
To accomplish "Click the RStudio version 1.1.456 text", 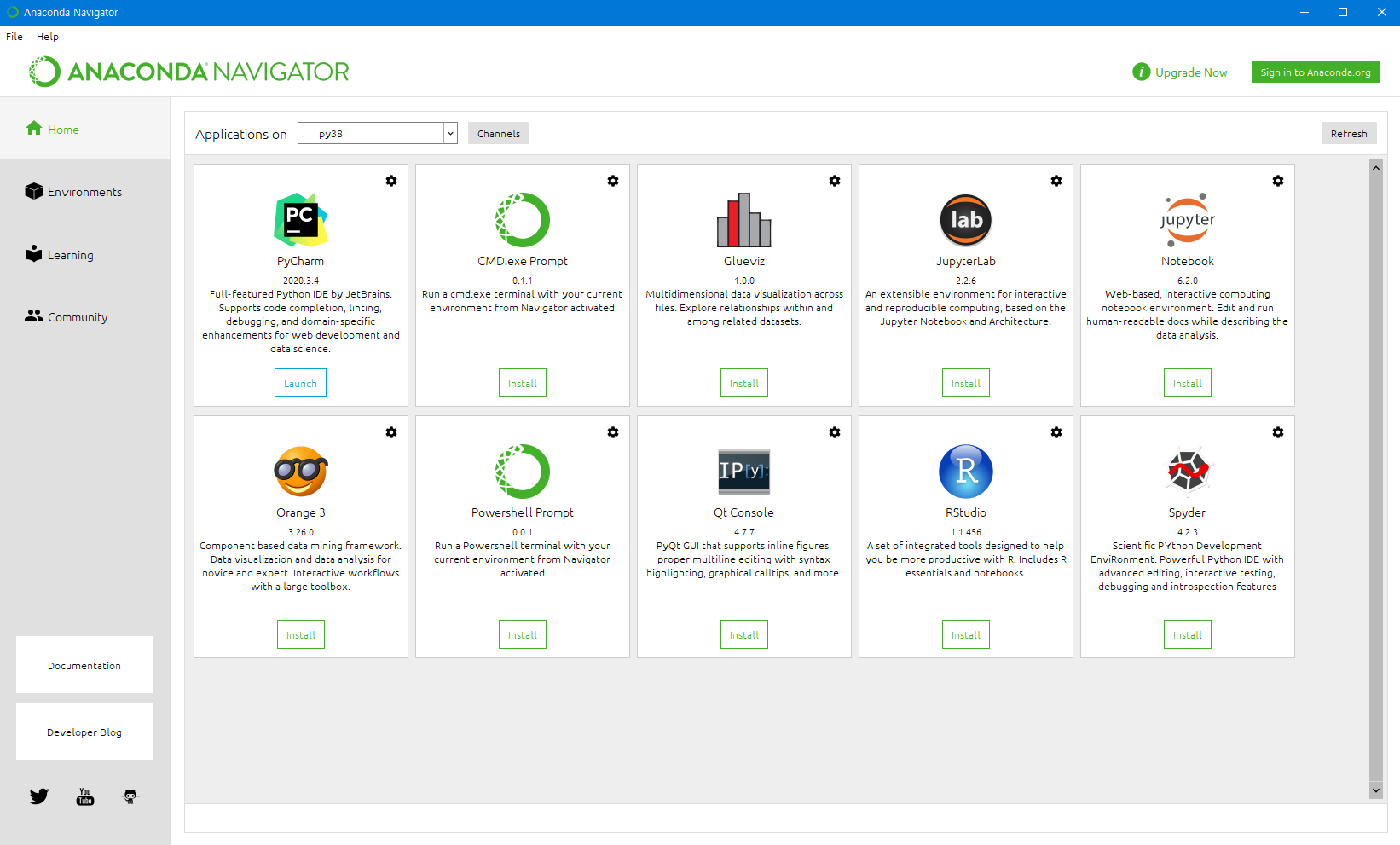I will coord(966,532).
